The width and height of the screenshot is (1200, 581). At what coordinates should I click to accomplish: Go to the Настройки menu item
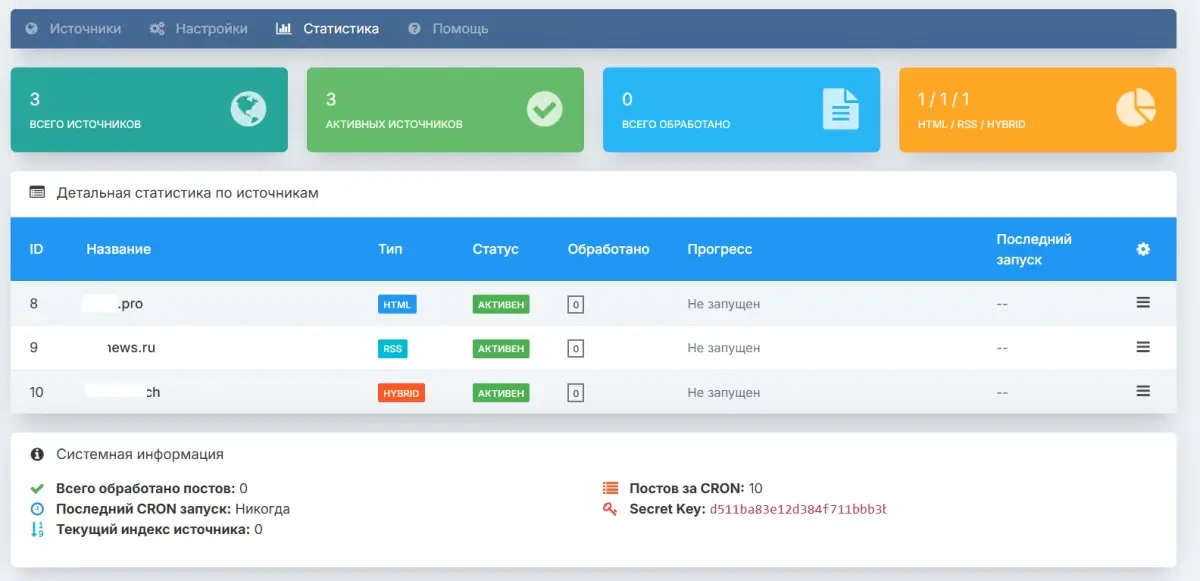point(199,29)
